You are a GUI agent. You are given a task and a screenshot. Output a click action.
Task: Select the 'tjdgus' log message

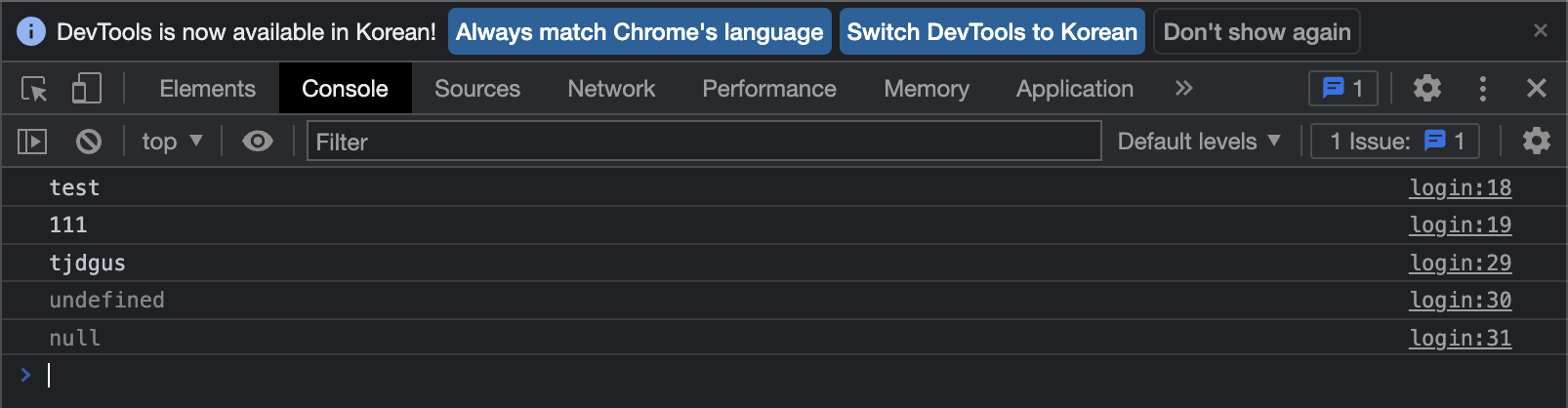[x=87, y=263]
